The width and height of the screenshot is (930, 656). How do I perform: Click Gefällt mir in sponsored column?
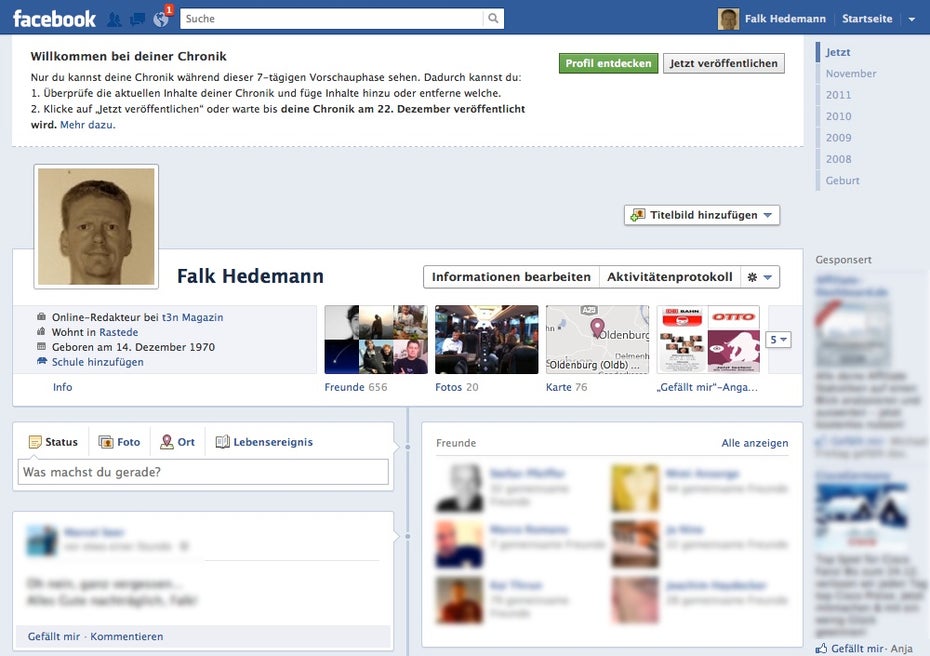pos(857,648)
